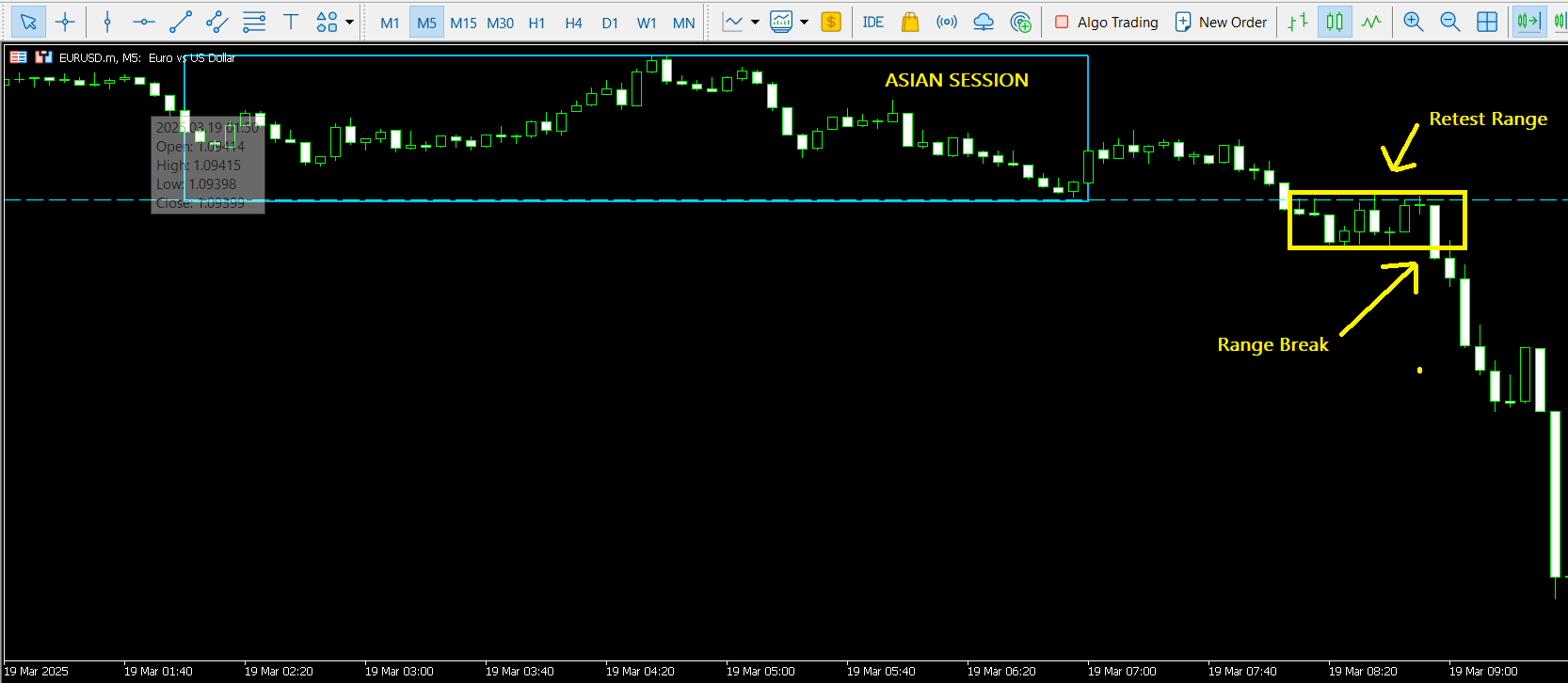Pick the vertical line drawing tool

(x=107, y=22)
